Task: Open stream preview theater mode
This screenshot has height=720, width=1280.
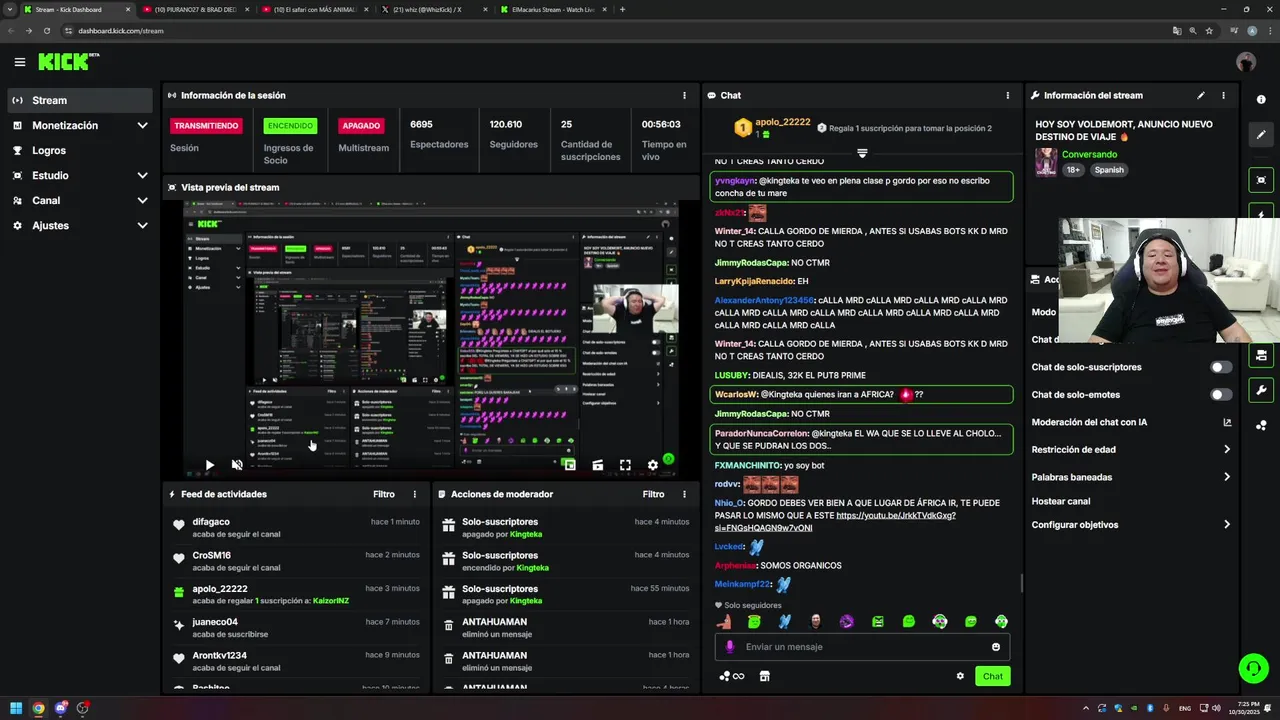Action: [597, 465]
